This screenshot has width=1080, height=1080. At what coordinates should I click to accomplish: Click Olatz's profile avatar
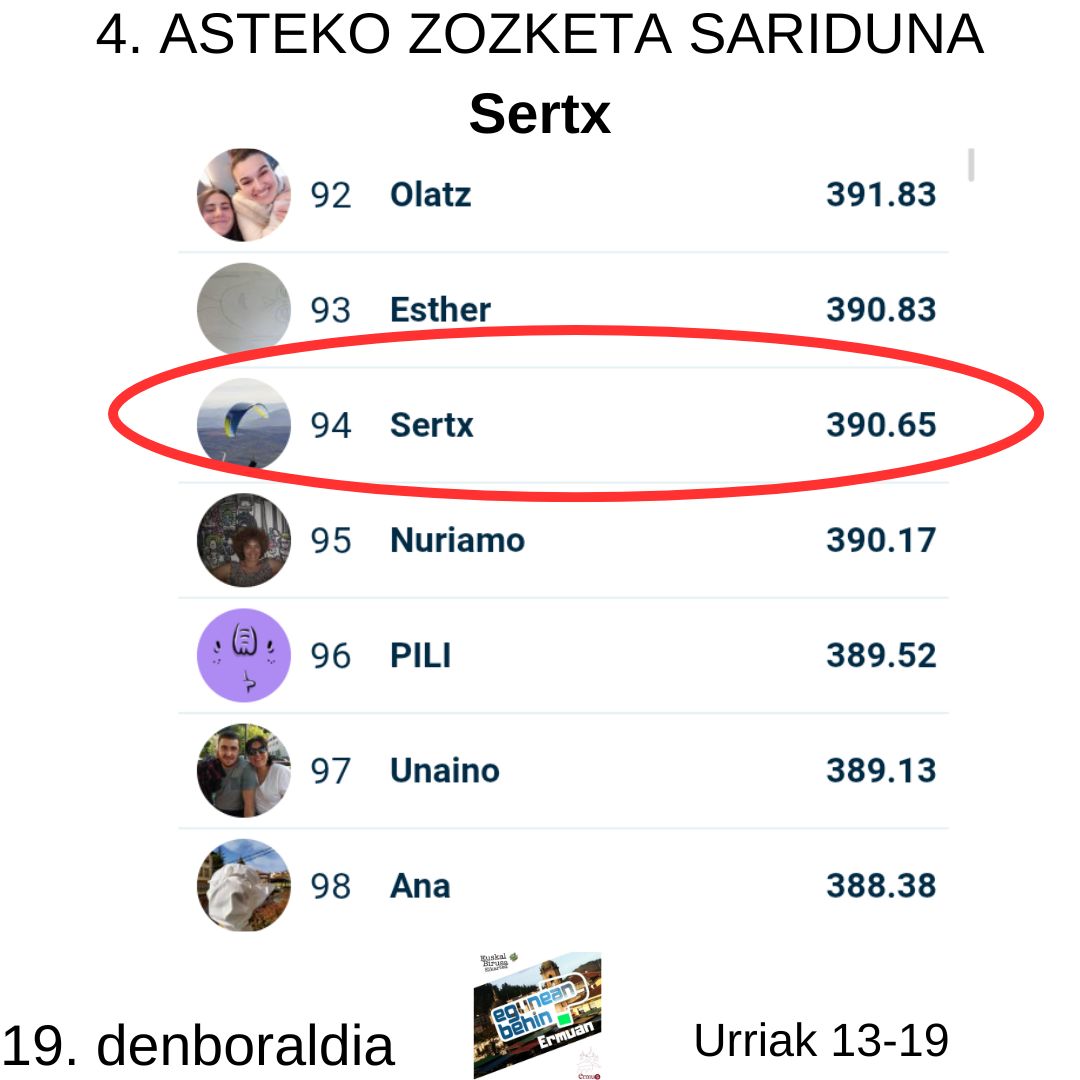pos(243,195)
